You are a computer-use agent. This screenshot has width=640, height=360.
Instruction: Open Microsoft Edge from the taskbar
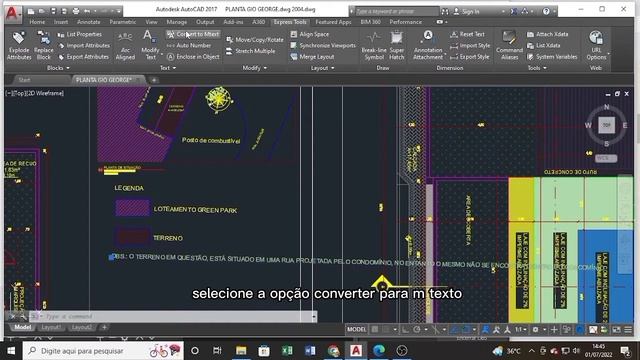point(379,351)
